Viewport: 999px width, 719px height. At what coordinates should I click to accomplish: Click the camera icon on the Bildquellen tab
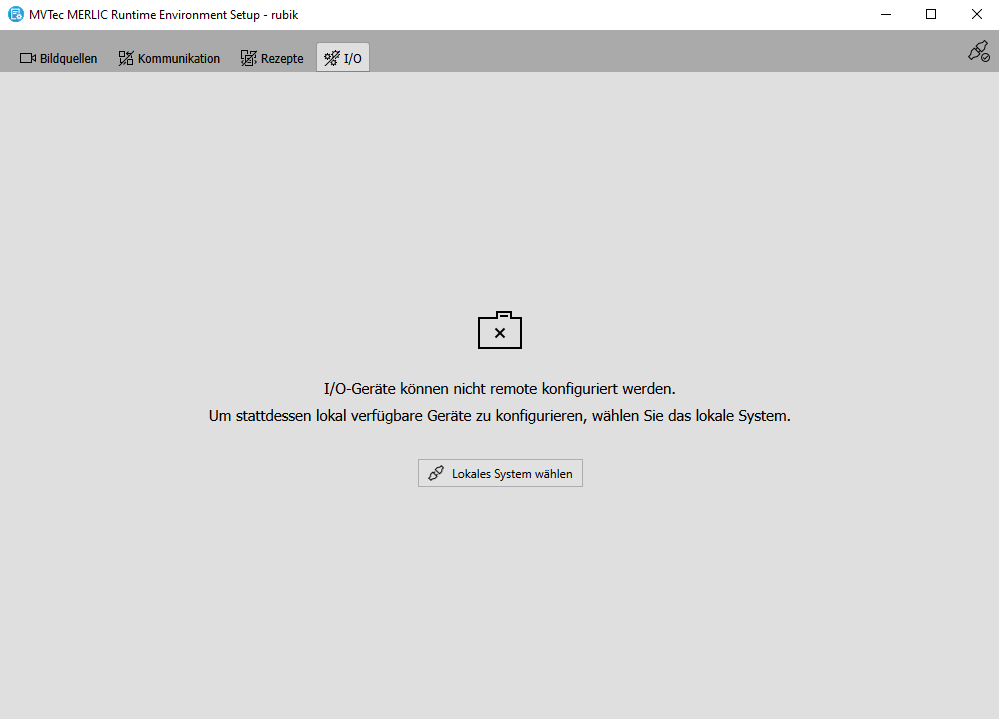click(x=28, y=58)
